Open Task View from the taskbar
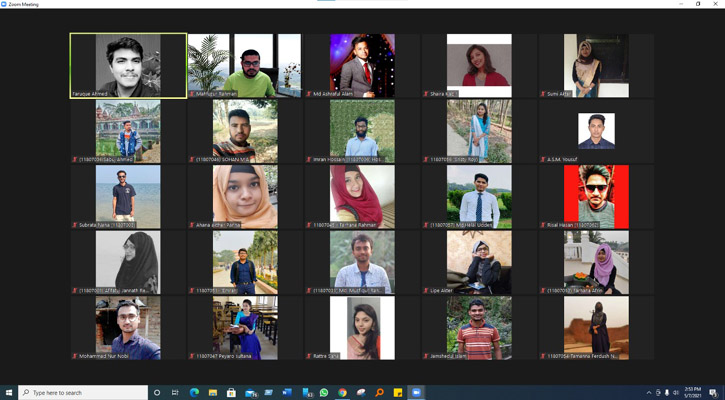Screen dimensions: 725x400 point(175,392)
